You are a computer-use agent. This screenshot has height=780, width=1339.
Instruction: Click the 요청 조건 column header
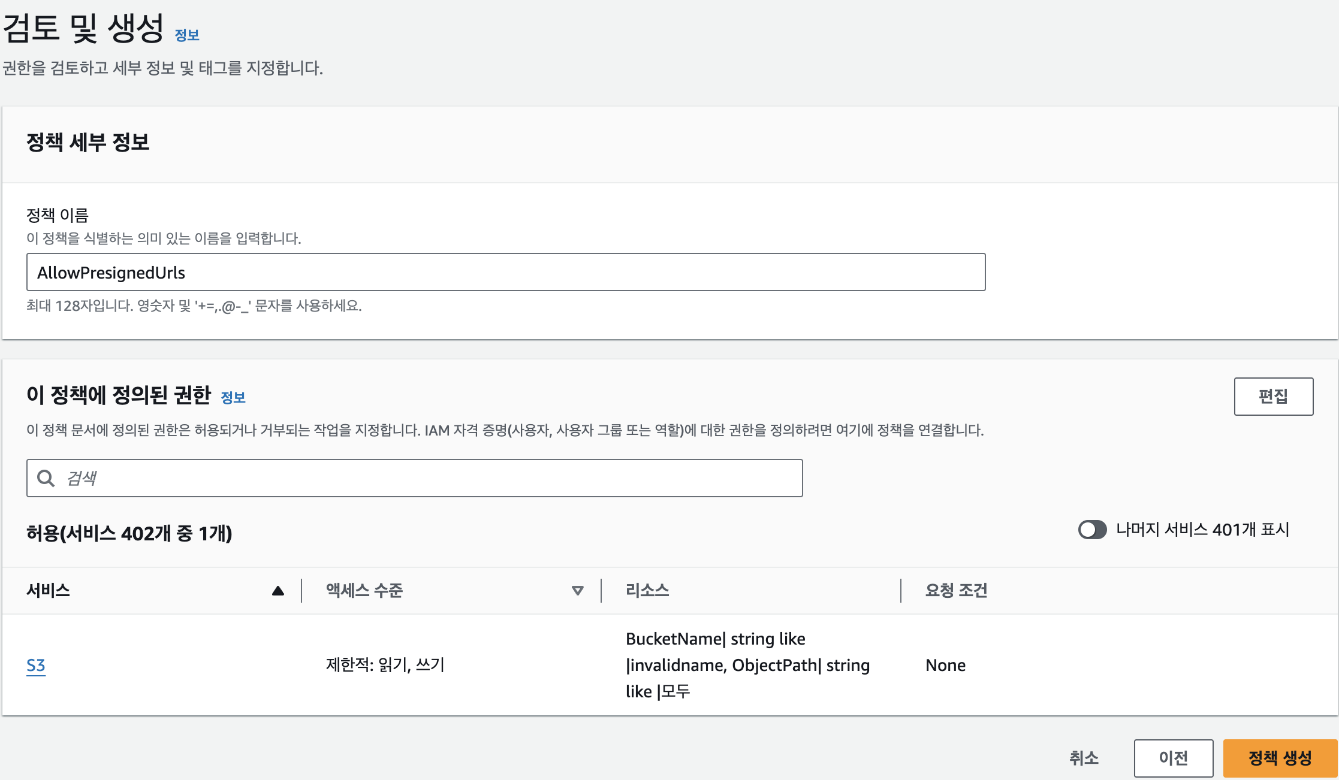pyautogui.click(x=957, y=591)
